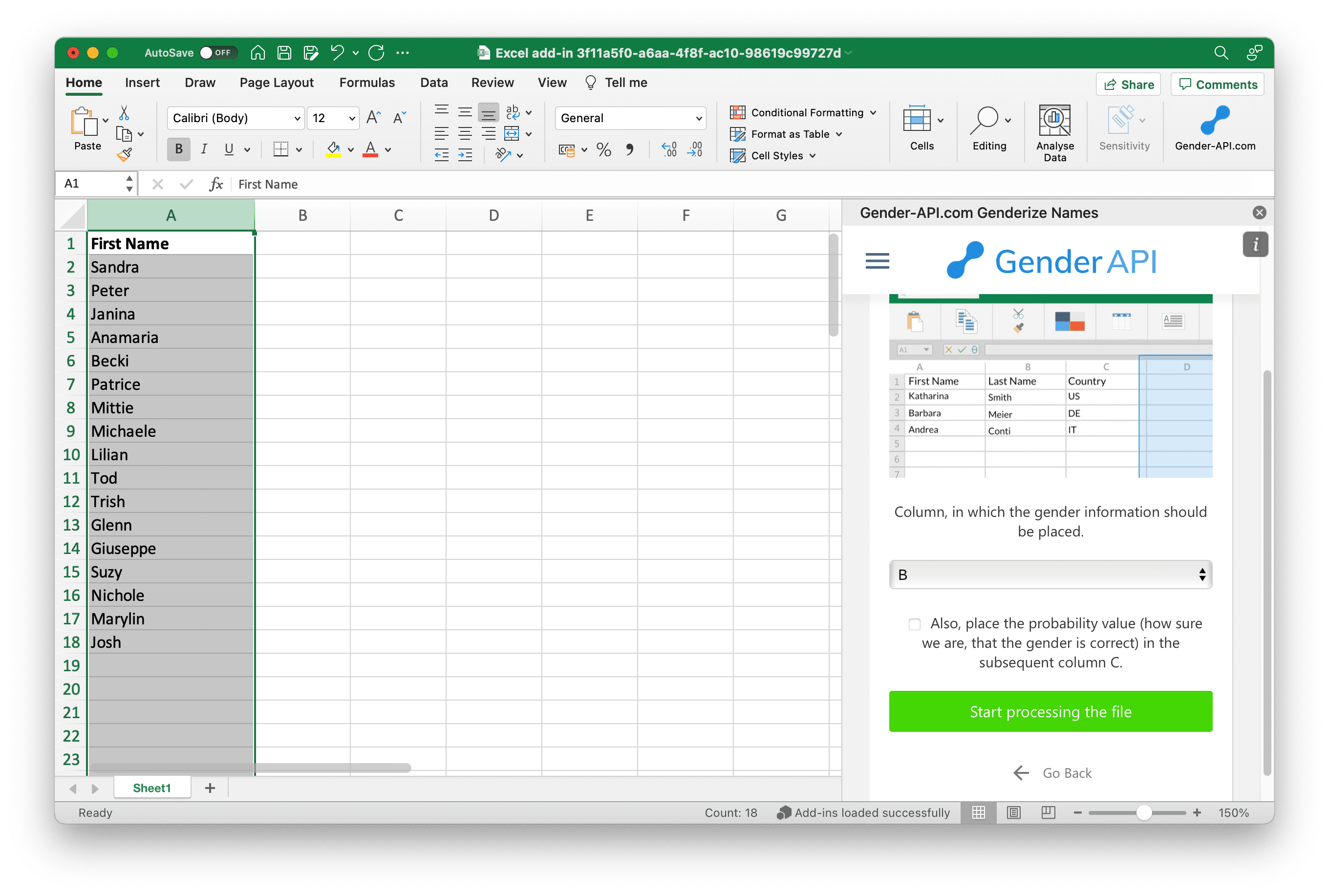
Task: Open Analyse Data tool
Action: click(x=1054, y=133)
